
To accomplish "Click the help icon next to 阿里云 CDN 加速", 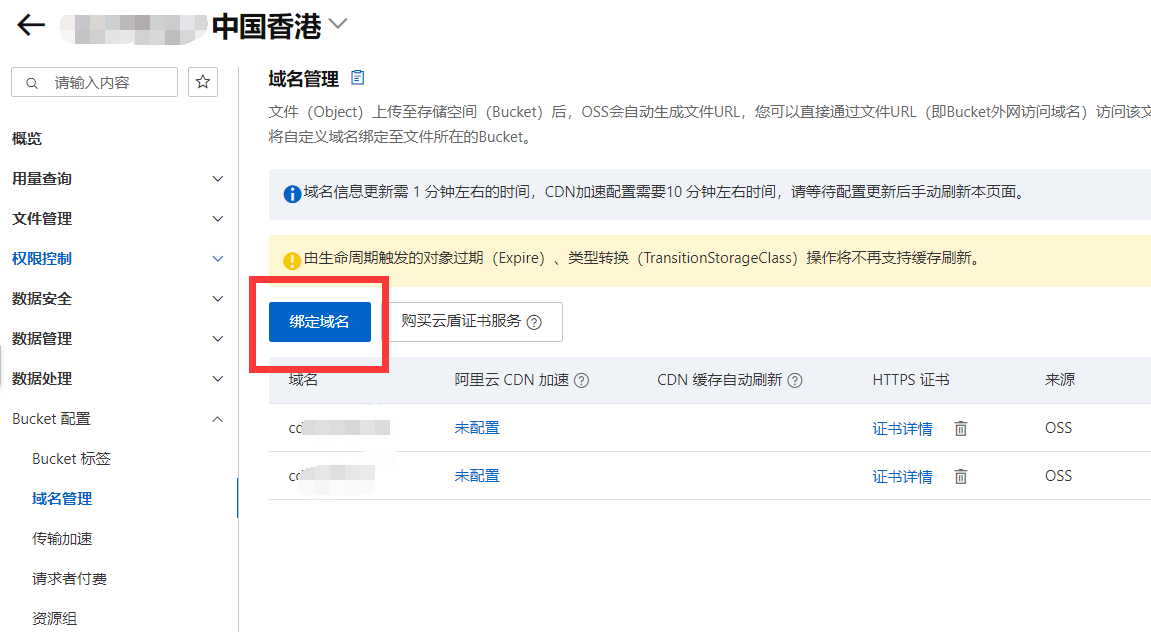I will pos(582,380).
